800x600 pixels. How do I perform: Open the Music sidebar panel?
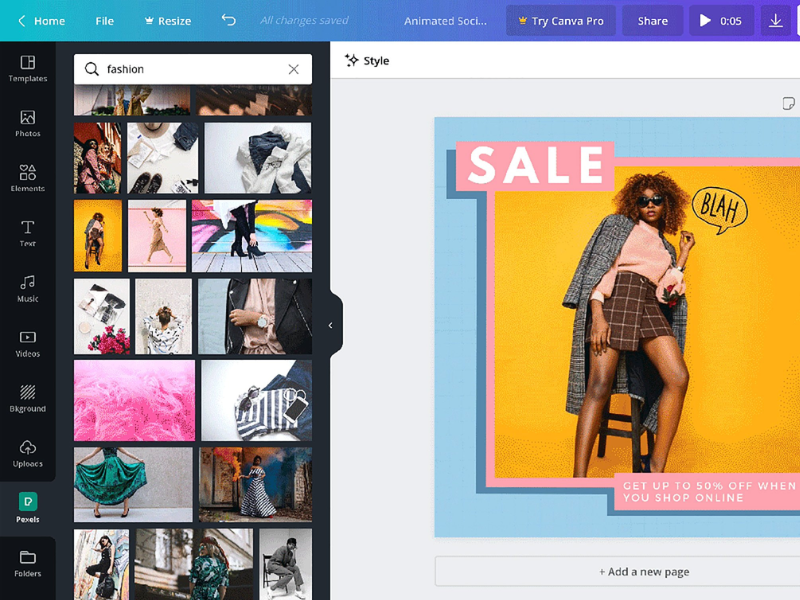[27, 288]
